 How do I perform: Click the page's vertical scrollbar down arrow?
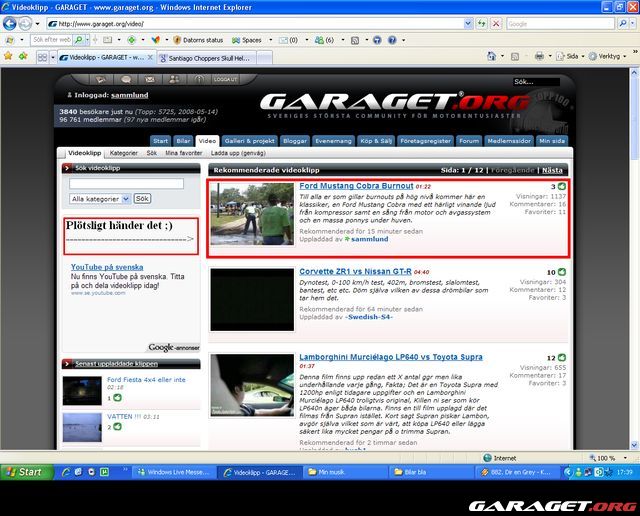pos(634,445)
